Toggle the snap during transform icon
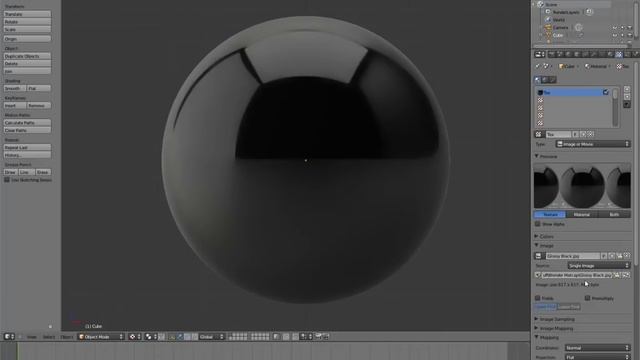 coord(295,337)
